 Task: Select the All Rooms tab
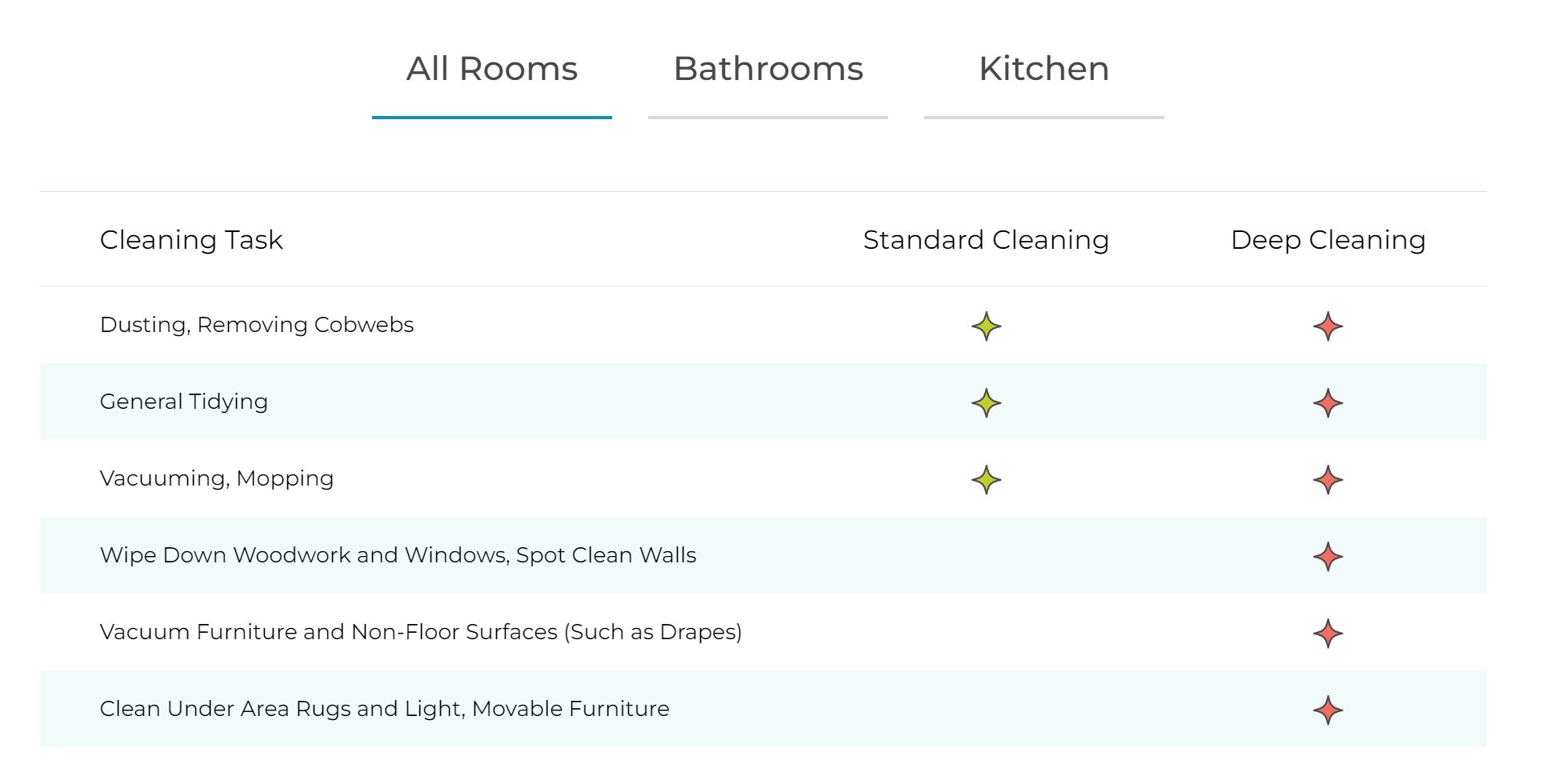[x=492, y=69]
